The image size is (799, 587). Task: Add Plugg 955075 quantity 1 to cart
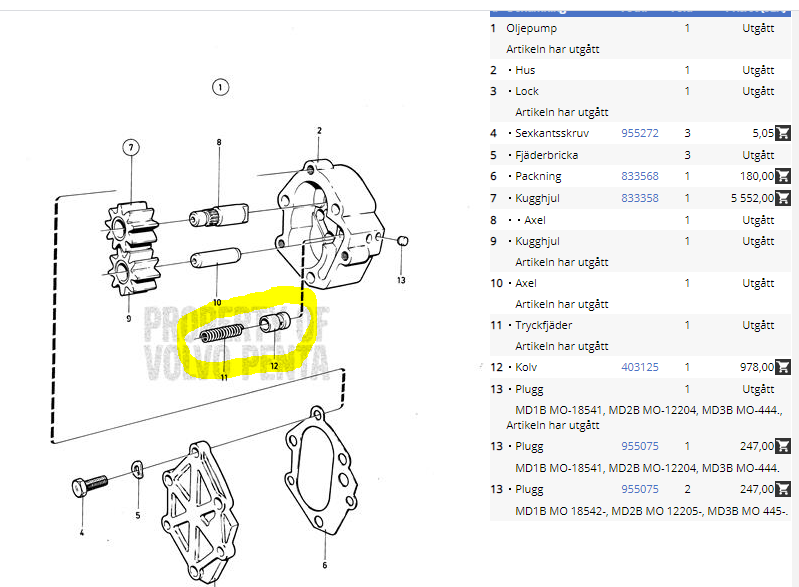coord(782,446)
